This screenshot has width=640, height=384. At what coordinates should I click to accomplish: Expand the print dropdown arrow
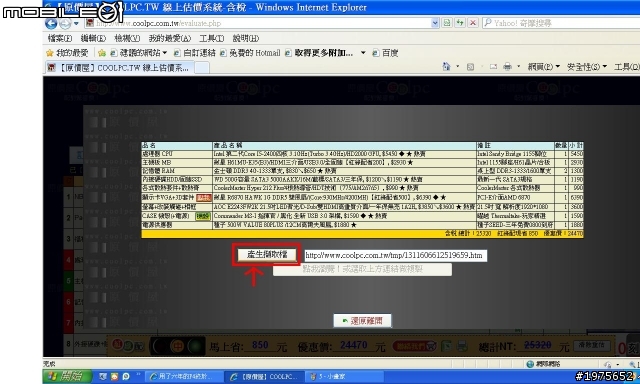[x=518, y=67]
